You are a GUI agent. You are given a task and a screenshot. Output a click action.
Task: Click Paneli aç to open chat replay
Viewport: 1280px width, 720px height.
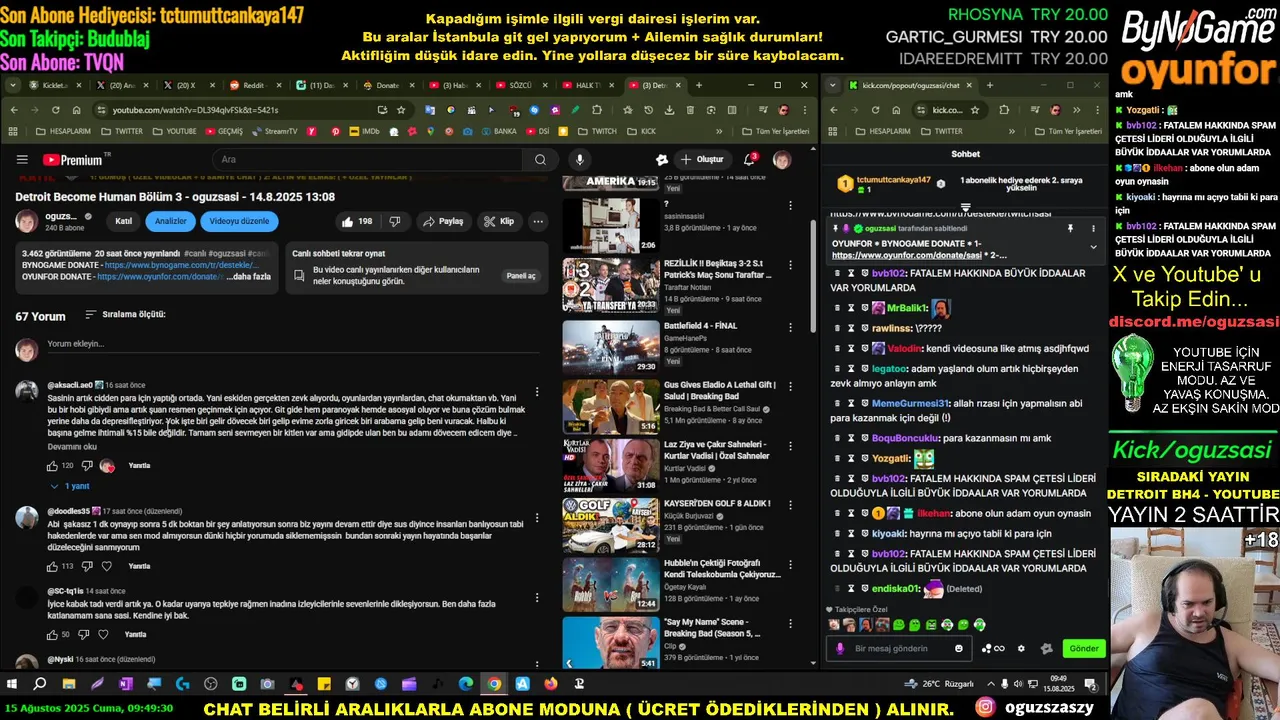tap(521, 275)
